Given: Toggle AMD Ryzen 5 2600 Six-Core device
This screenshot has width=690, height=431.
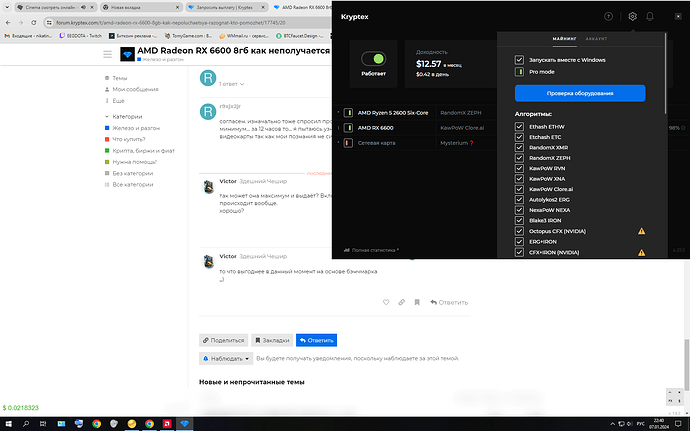Looking at the screenshot, I should pyautogui.click(x=348, y=113).
